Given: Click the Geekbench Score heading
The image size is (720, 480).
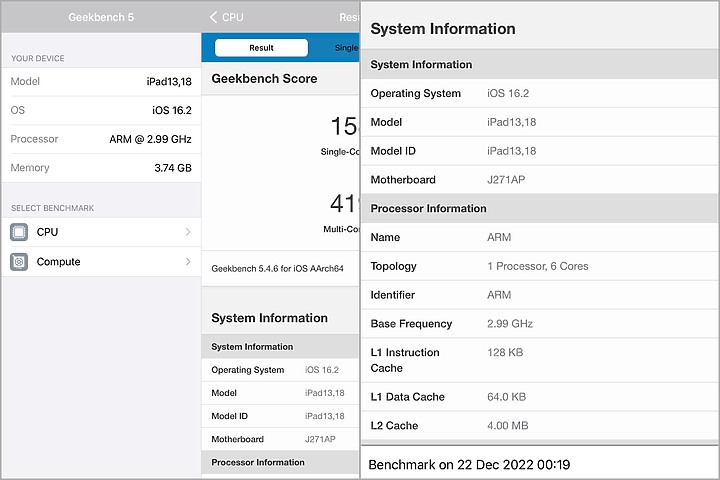Looking at the screenshot, I should coord(264,79).
